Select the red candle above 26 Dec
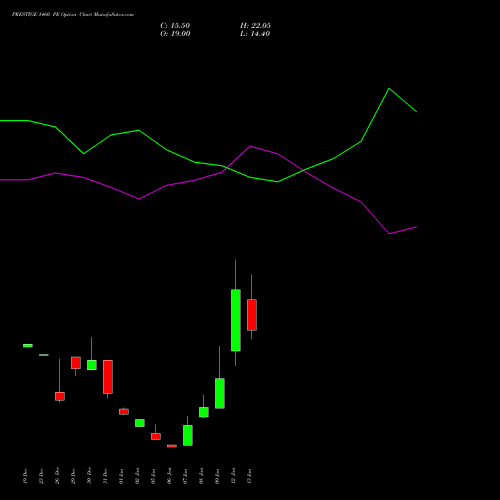The height and width of the screenshot is (500, 500). click(x=60, y=396)
